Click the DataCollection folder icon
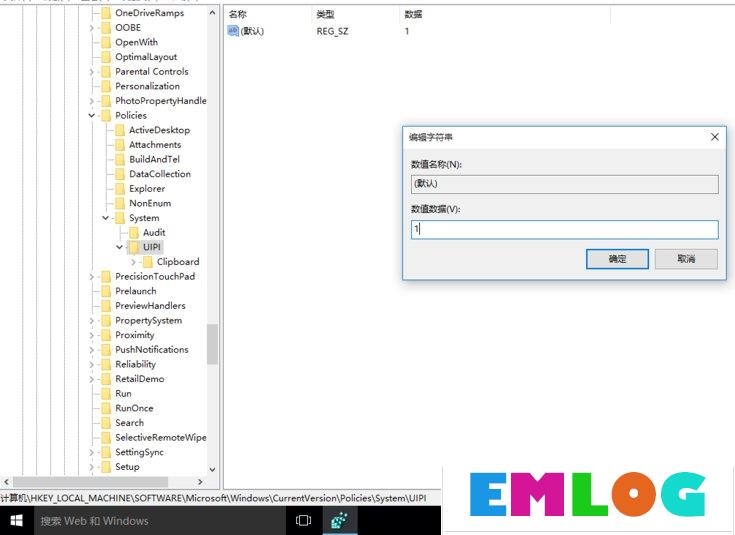Image resolution: width=735 pixels, height=535 pixels. click(x=120, y=174)
